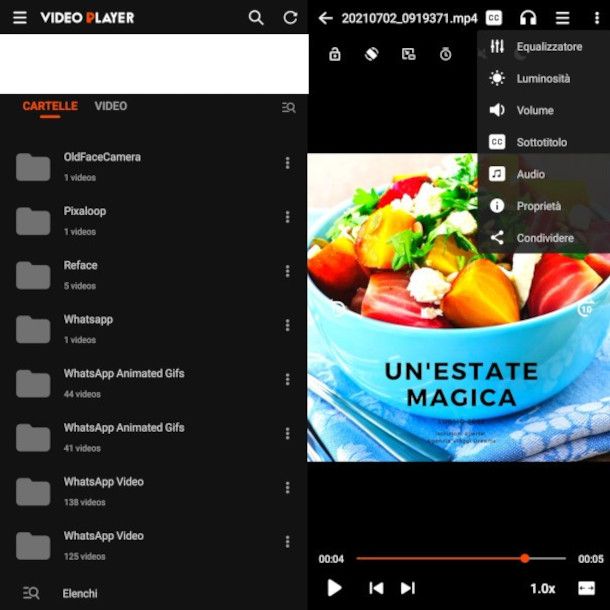Click the file name 20210702_0919371.mp4

tap(409, 18)
